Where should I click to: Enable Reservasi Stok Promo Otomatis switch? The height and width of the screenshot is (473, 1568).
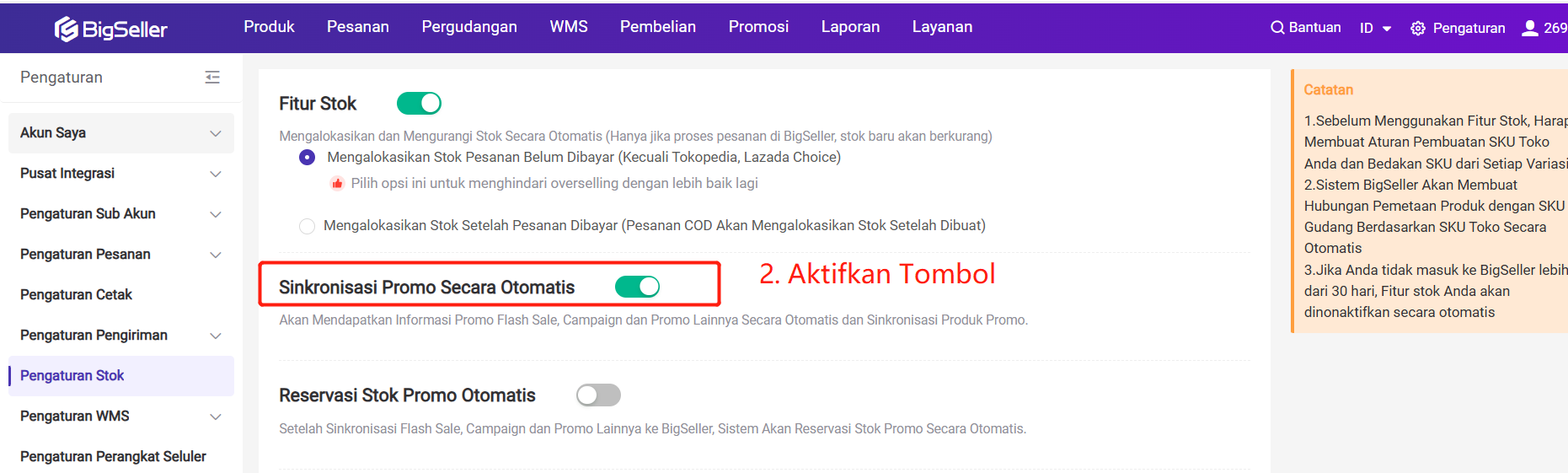[598, 395]
